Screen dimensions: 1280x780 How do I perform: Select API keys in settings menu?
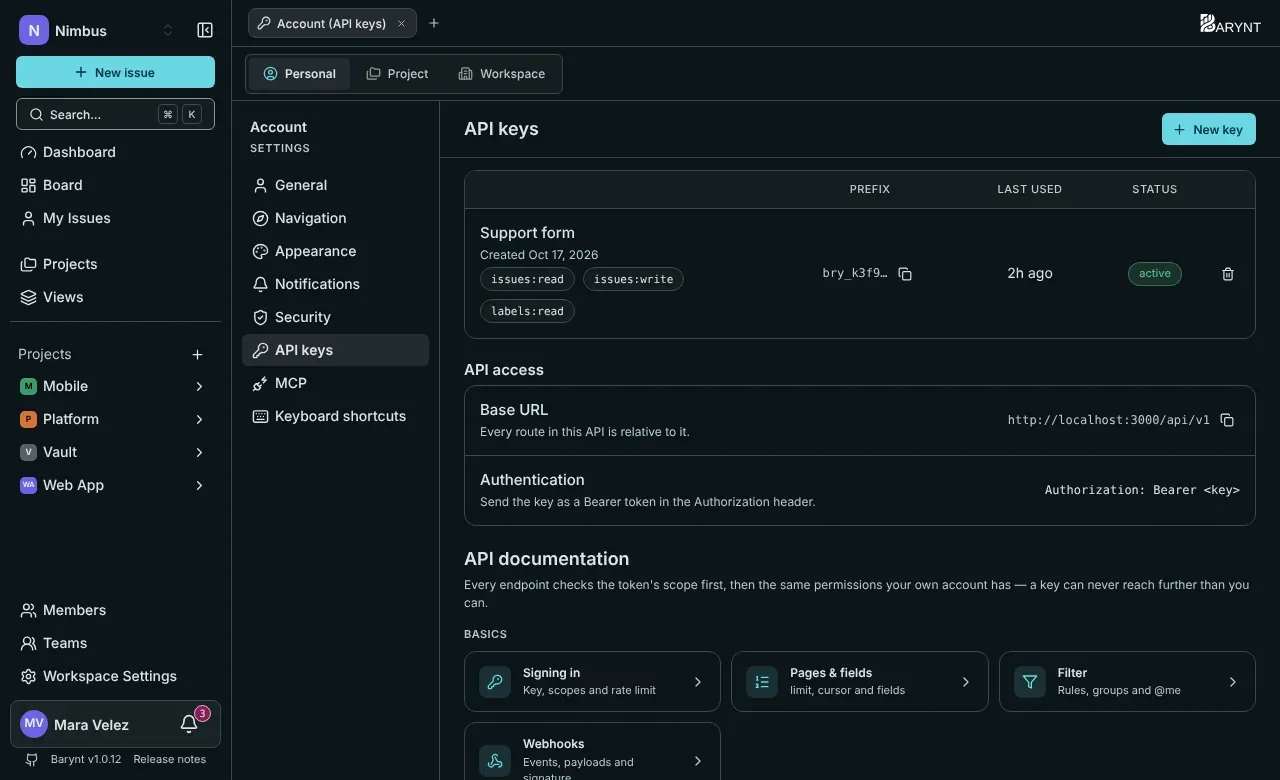tap(335, 350)
